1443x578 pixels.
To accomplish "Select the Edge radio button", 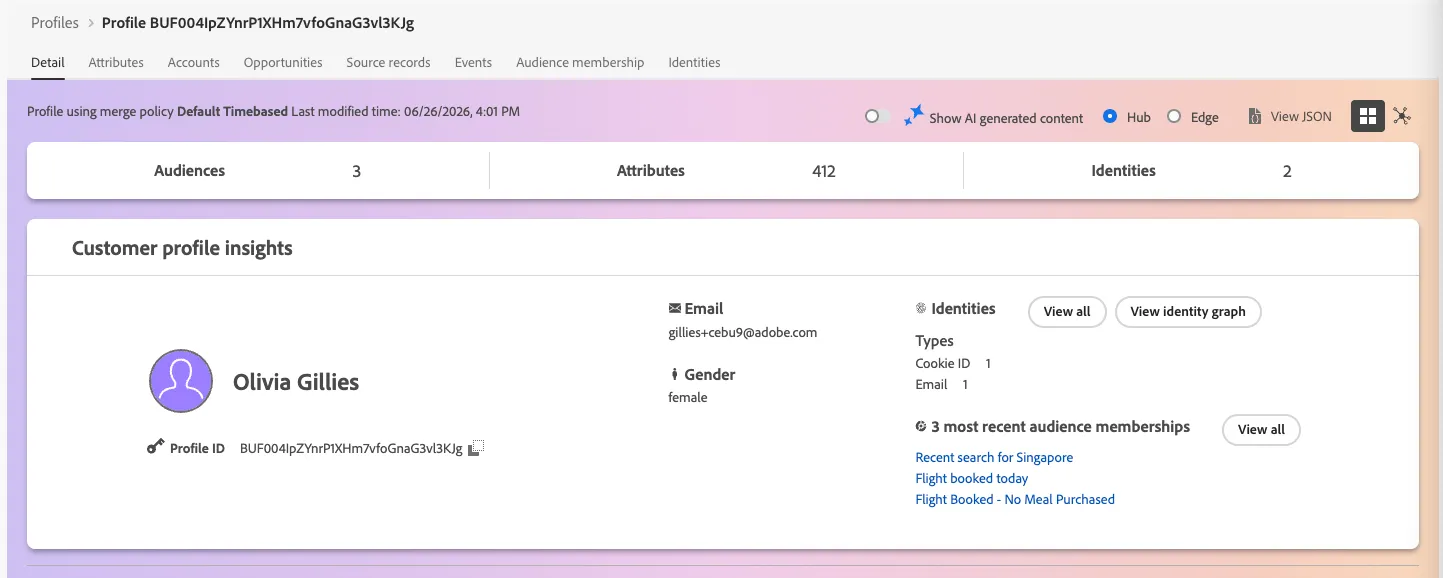I will click(1174, 116).
